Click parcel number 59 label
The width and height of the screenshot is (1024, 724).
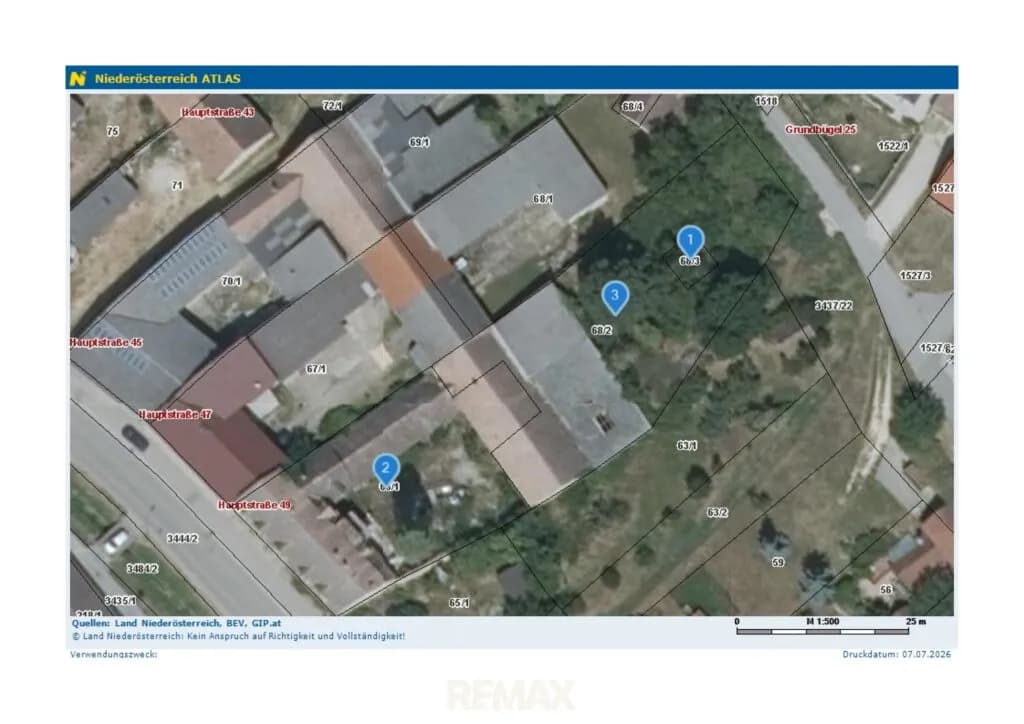tap(778, 562)
